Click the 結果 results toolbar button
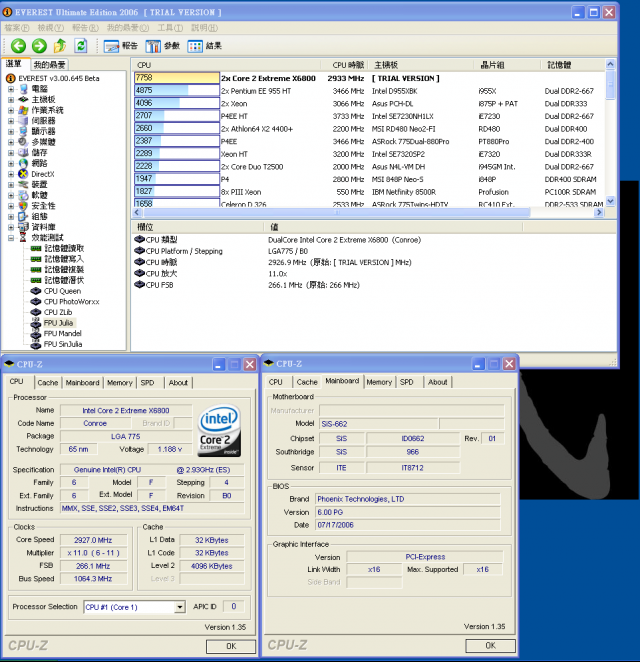The height and width of the screenshot is (662, 640). point(205,46)
